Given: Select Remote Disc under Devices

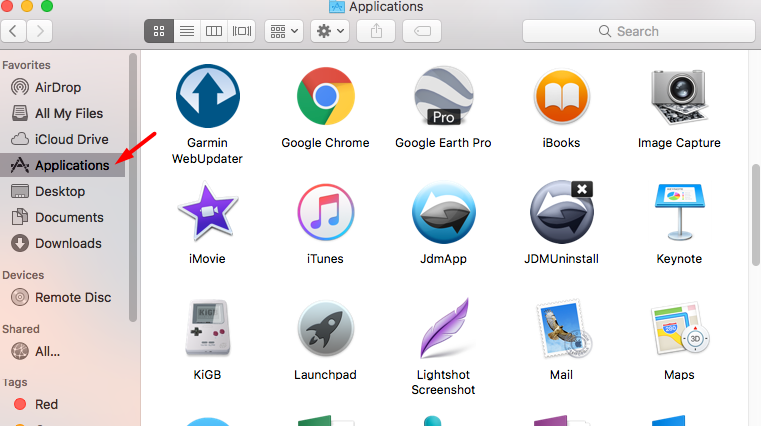Looking at the screenshot, I should point(63,297).
